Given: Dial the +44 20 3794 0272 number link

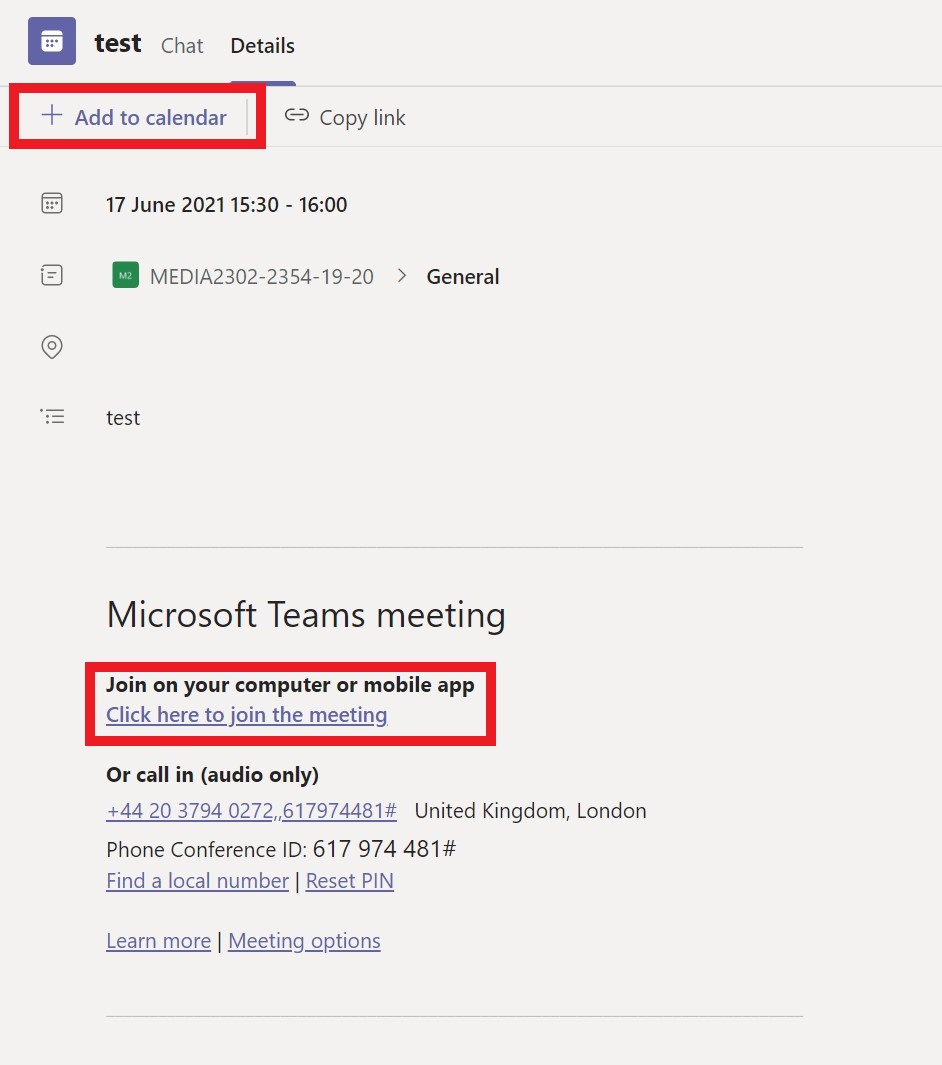Looking at the screenshot, I should (x=251, y=810).
